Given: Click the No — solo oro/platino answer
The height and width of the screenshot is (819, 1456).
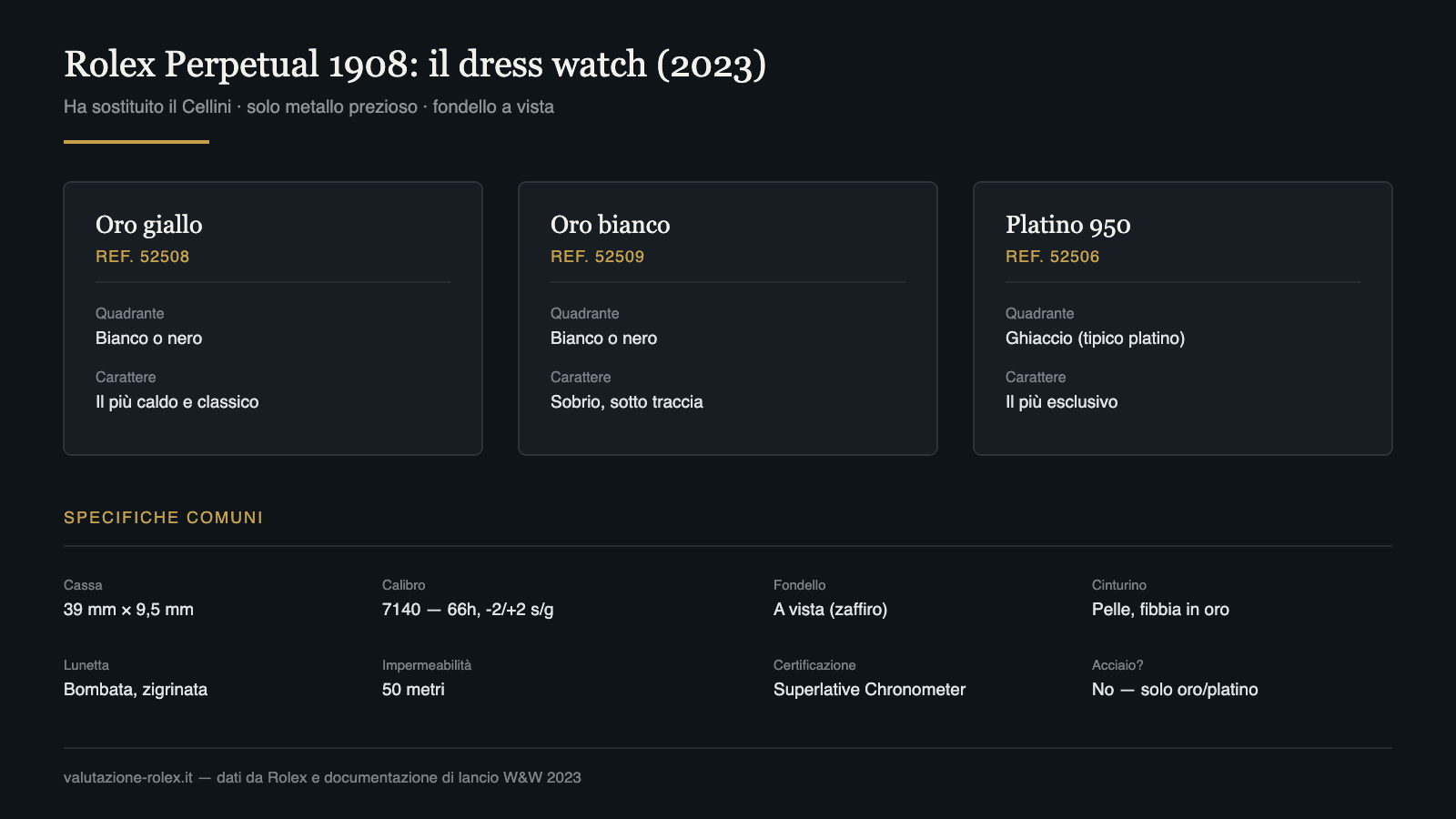Looking at the screenshot, I should tap(1175, 690).
